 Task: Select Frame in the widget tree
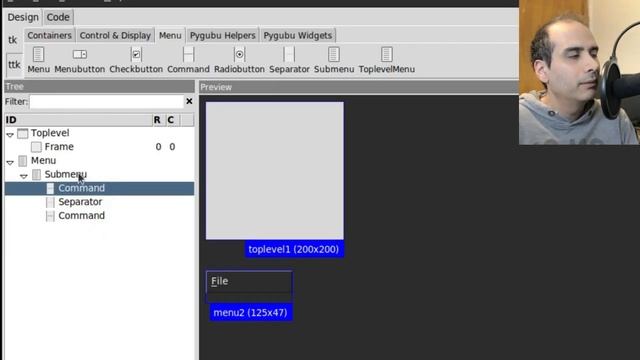pyautogui.click(x=59, y=147)
